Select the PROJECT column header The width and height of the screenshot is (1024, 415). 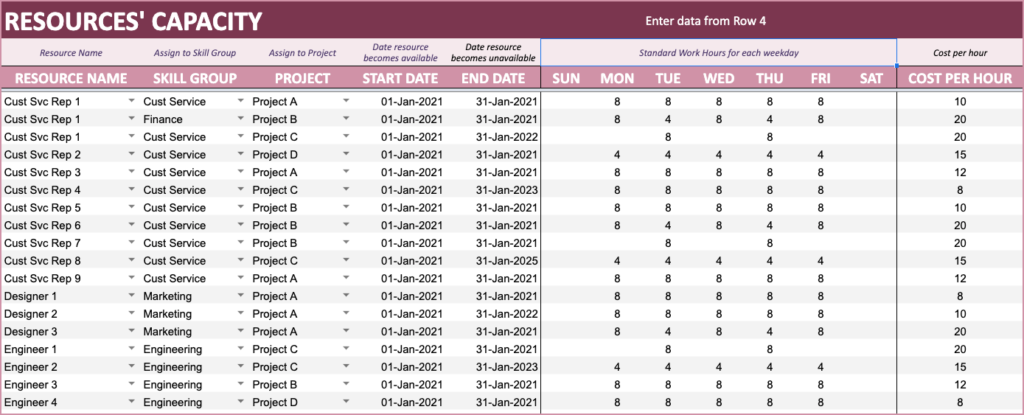point(302,78)
